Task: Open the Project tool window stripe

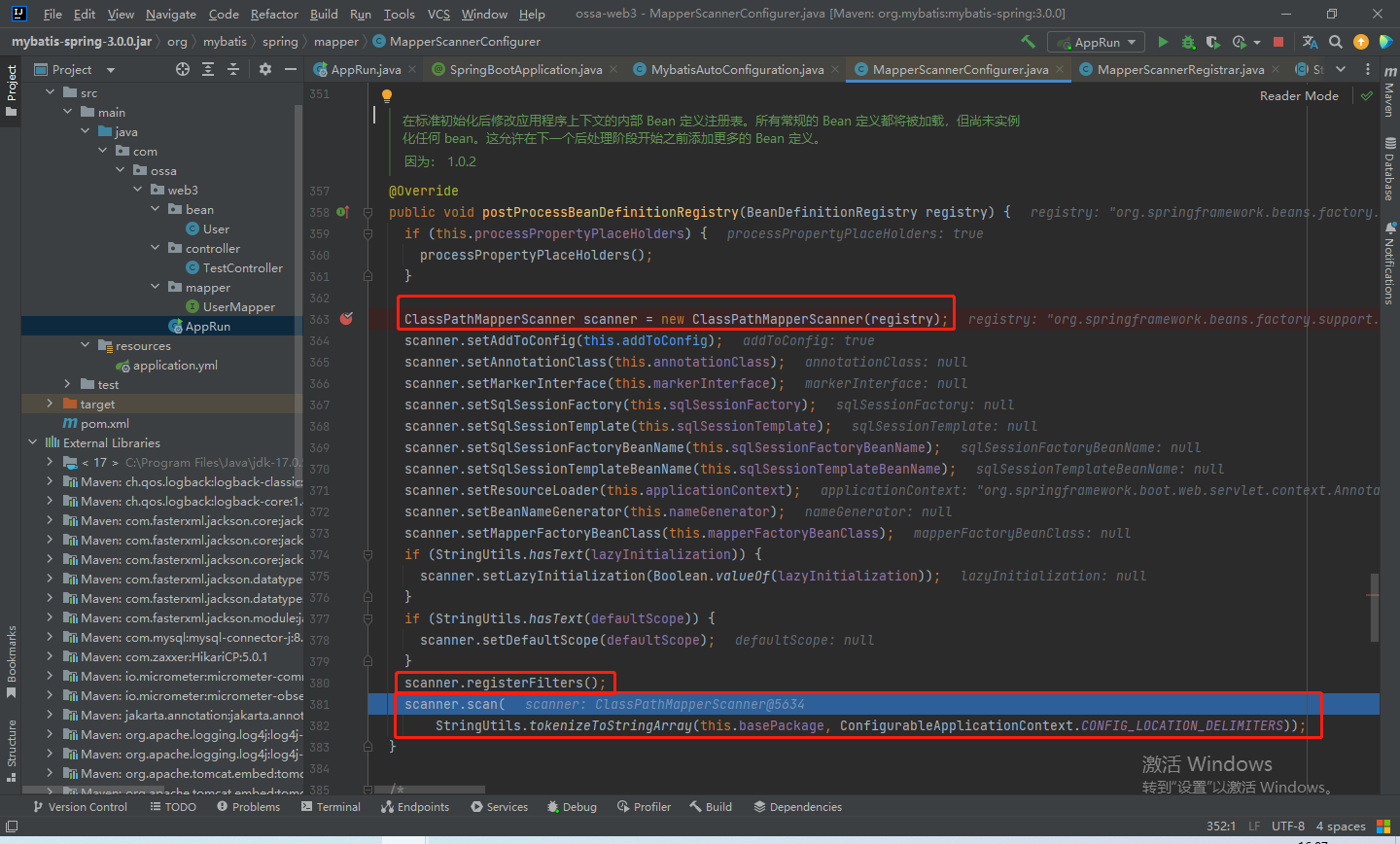Action: click(12, 90)
